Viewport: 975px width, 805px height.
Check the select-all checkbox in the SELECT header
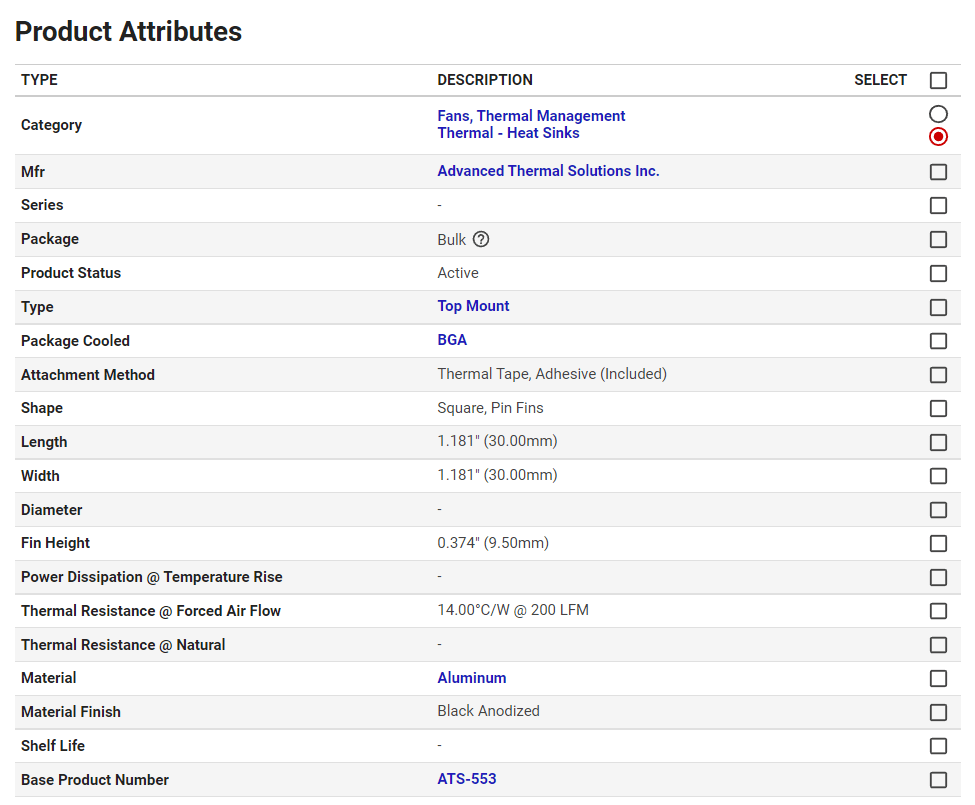coord(938,80)
